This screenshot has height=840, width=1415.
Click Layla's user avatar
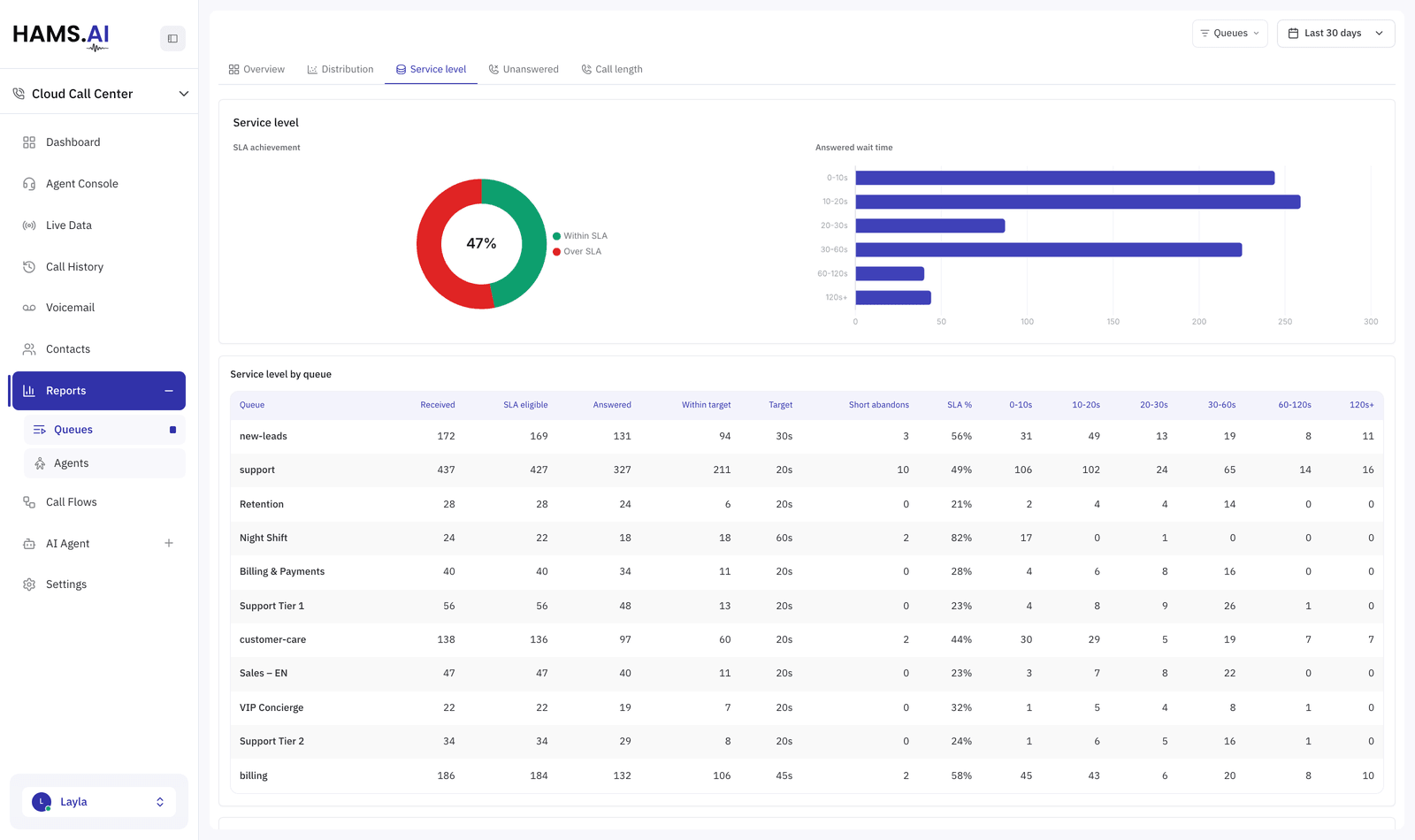point(42,802)
